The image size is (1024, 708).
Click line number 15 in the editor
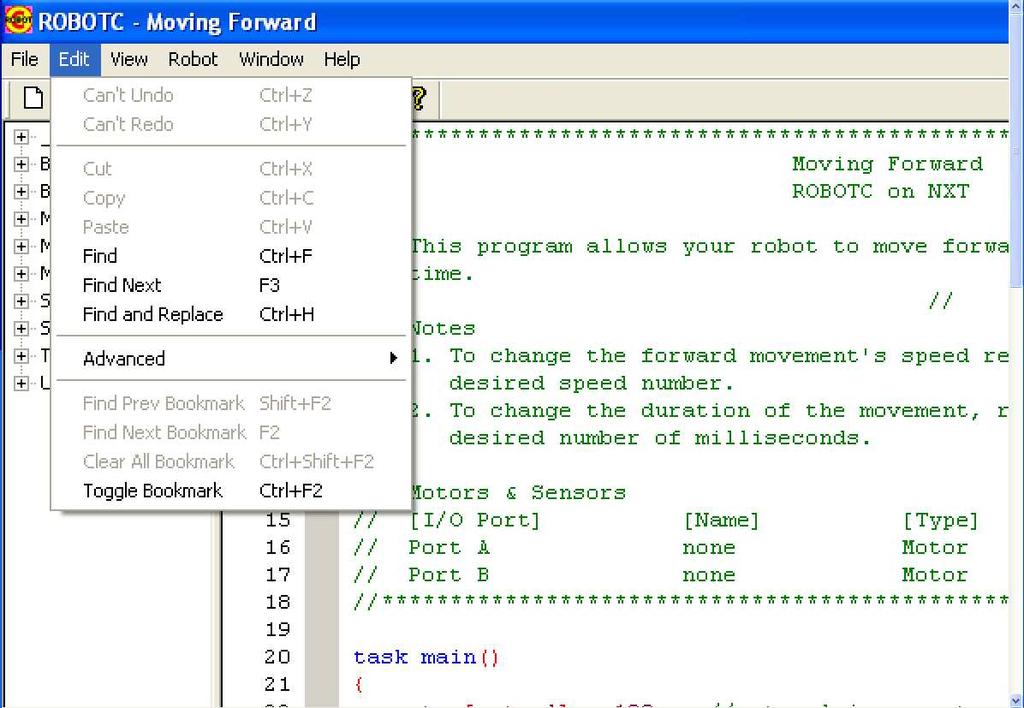(278, 521)
